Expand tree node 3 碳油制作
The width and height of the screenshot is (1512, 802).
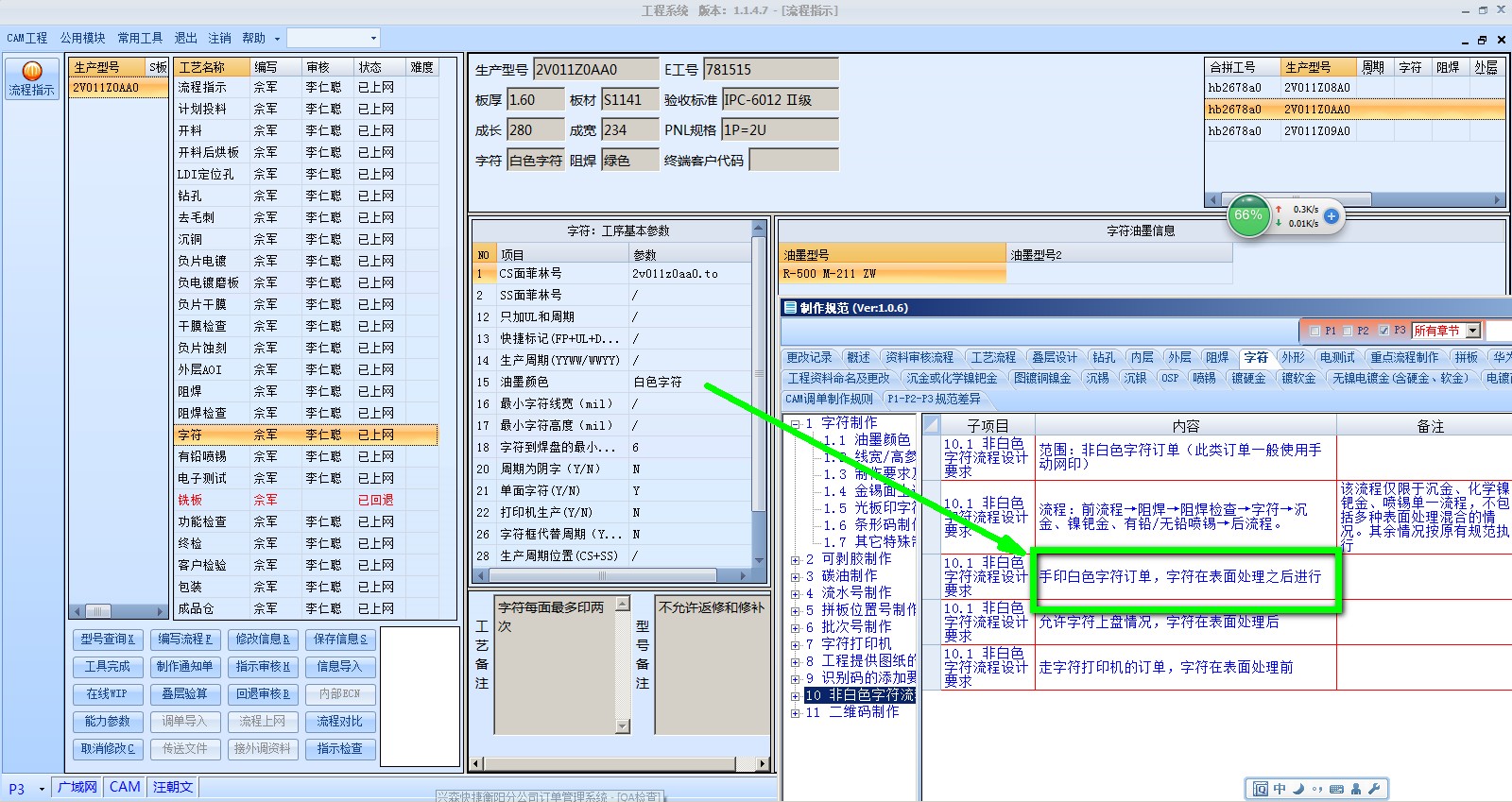[796, 576]
